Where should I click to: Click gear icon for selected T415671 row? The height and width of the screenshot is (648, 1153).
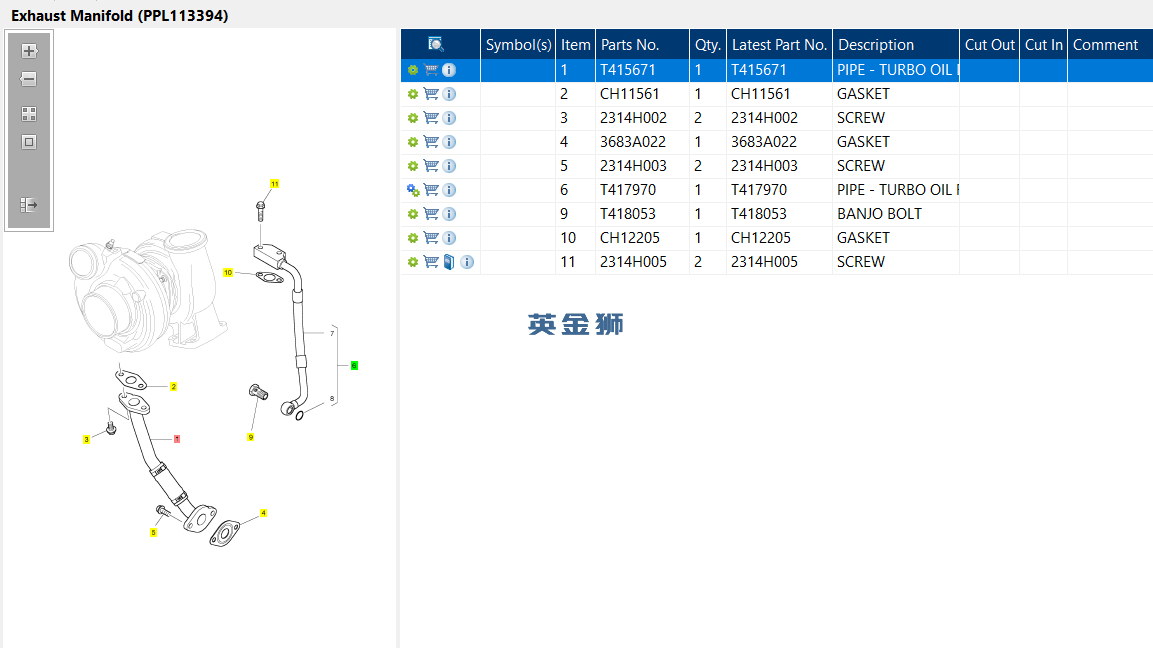[413, 70]
